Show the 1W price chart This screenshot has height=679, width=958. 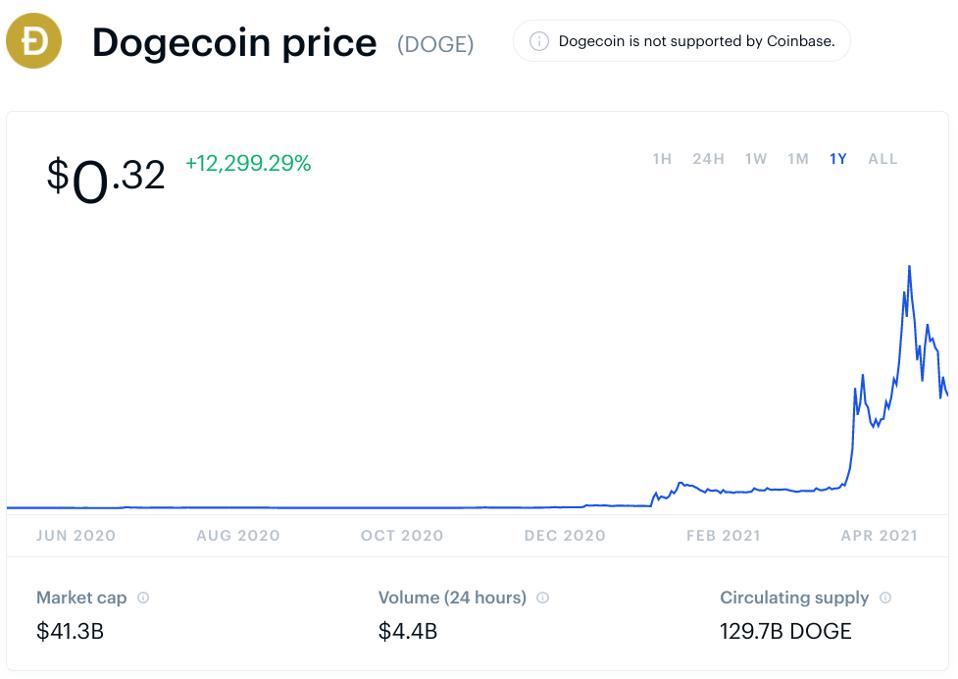(756, 159)
